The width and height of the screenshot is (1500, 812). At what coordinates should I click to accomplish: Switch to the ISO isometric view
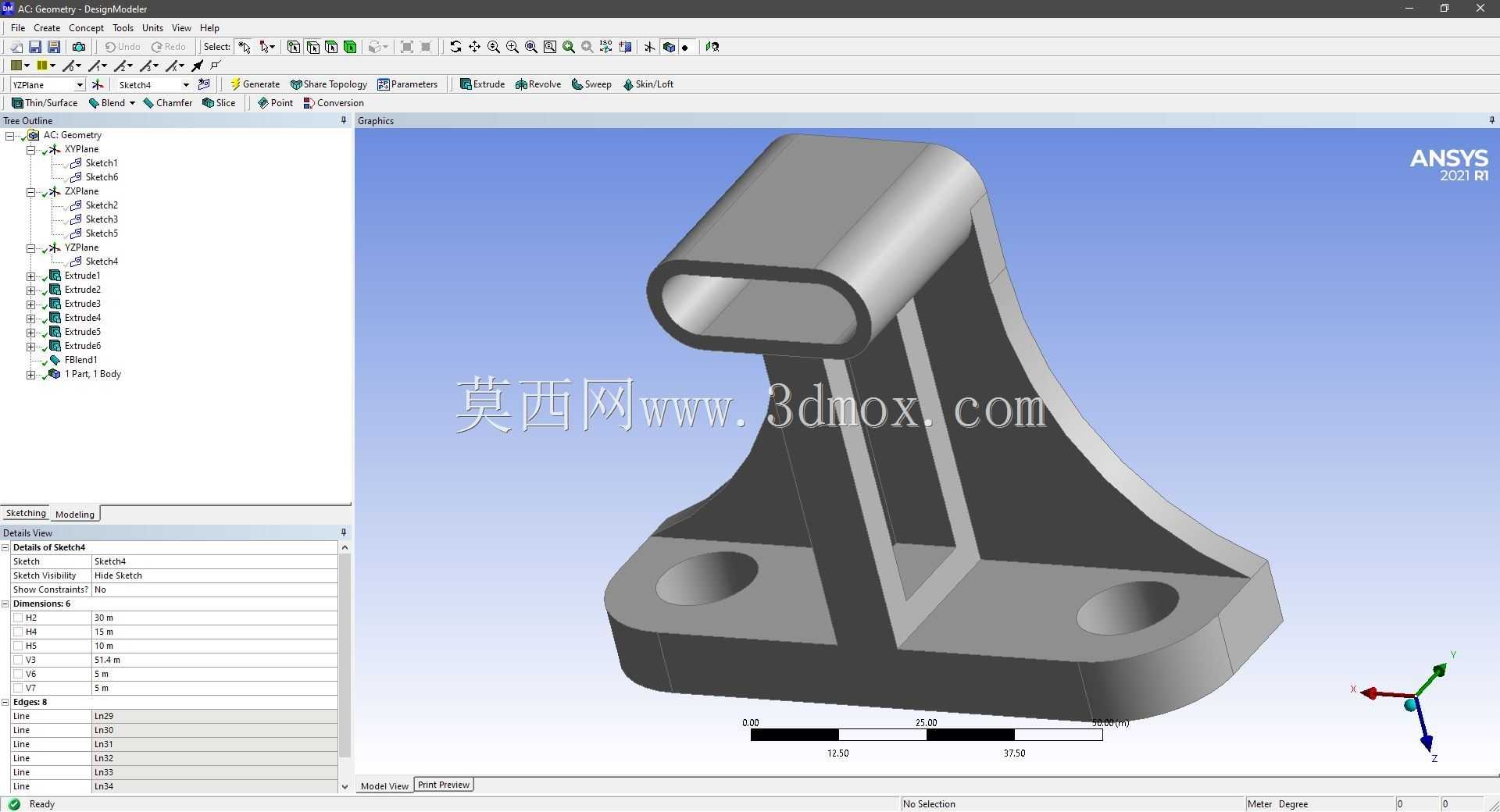click(606, 47)
